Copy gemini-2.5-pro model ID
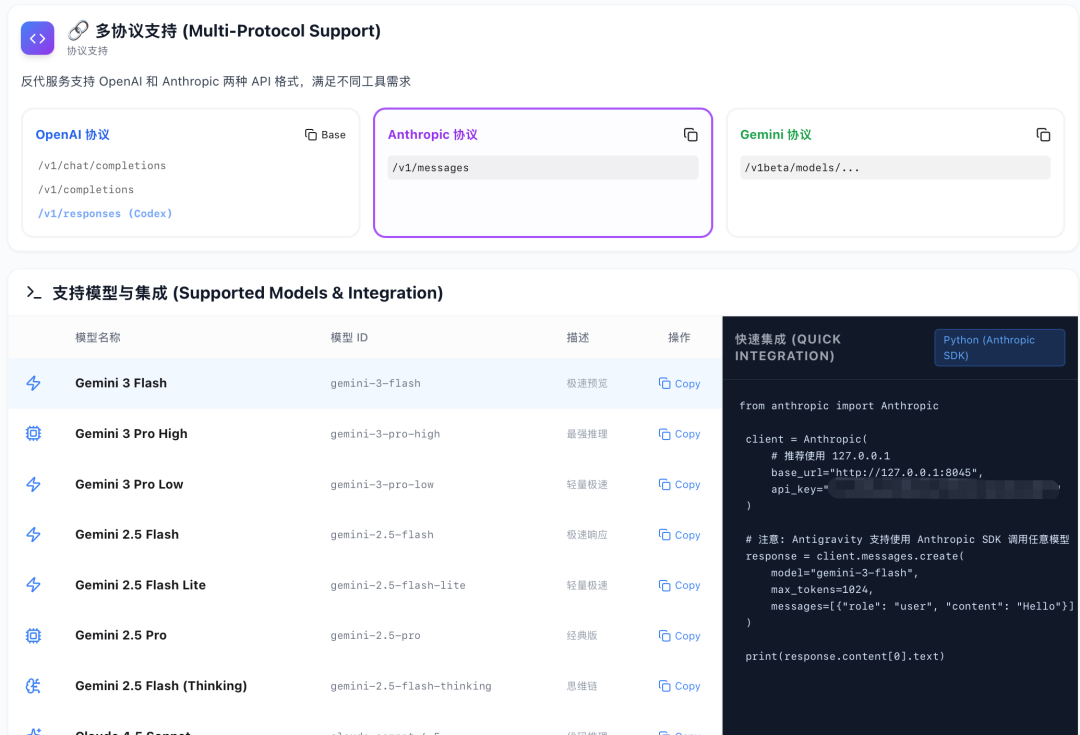 tap(679, 635)
